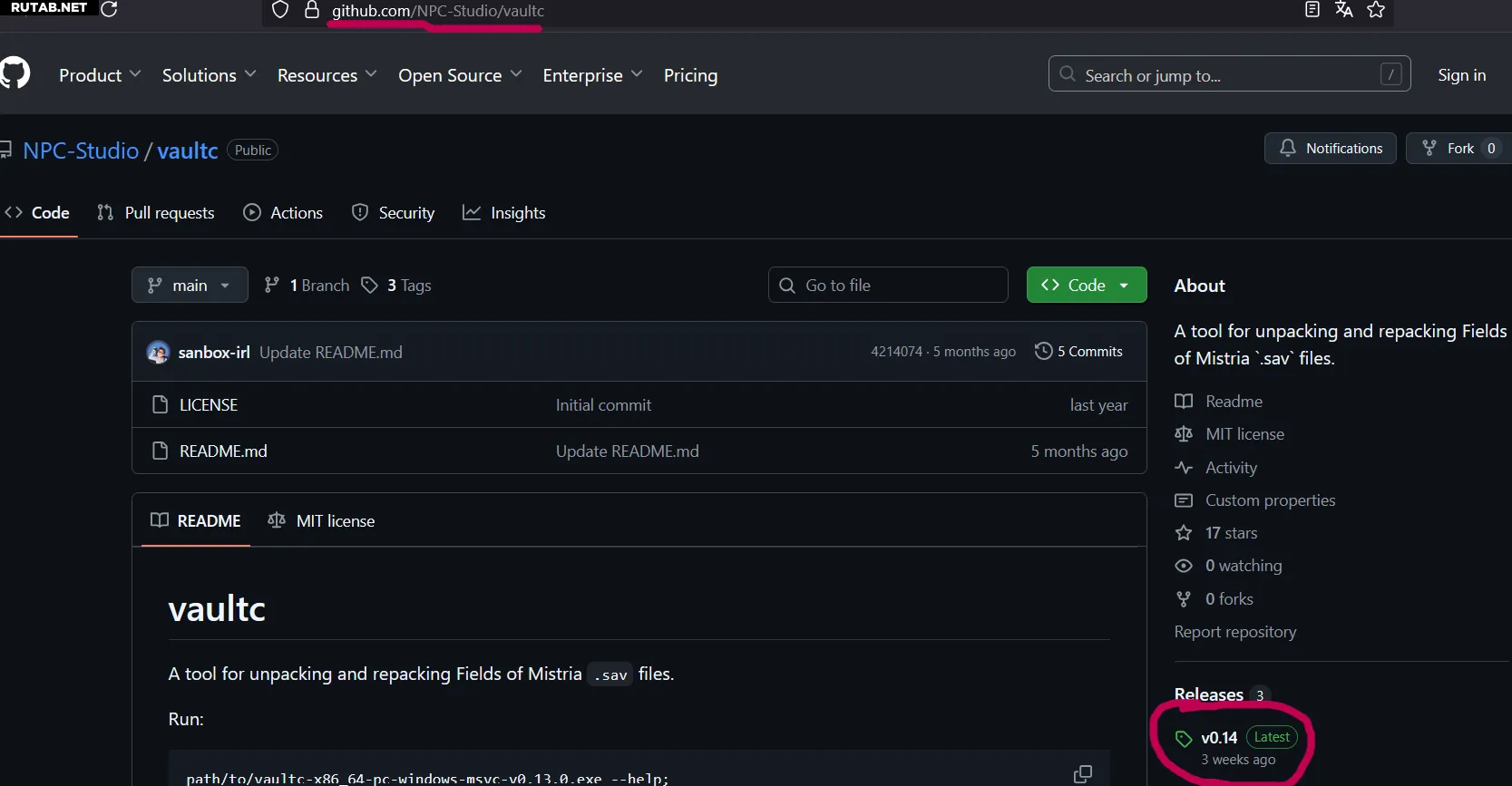The height and width of the screenshot is (786, 1512).
Task: Toggle reader view icon in address bar
Action: click(x=1312, y=10)
